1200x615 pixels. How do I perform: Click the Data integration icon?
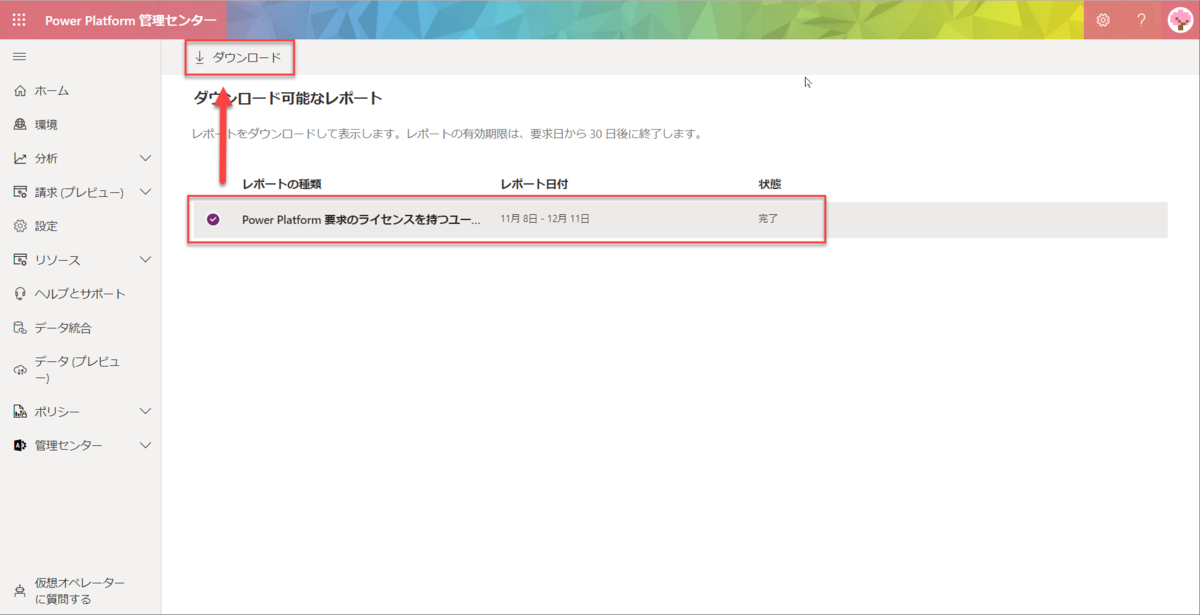coord(20,328)
